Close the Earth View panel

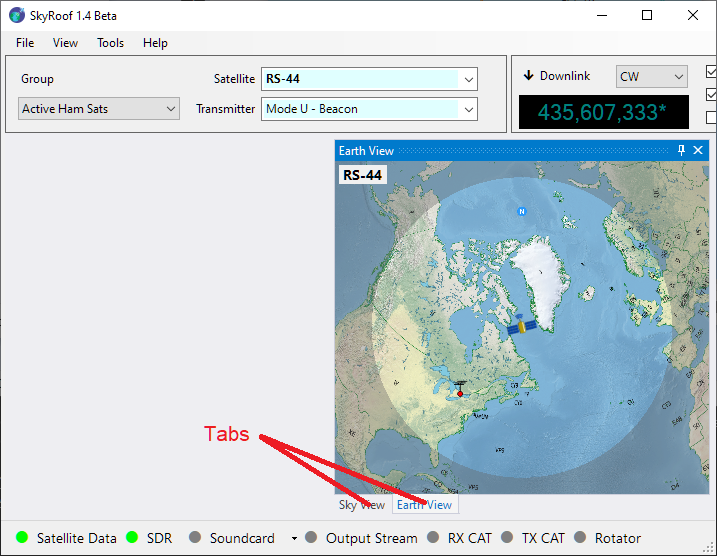(x=698, y=150)
